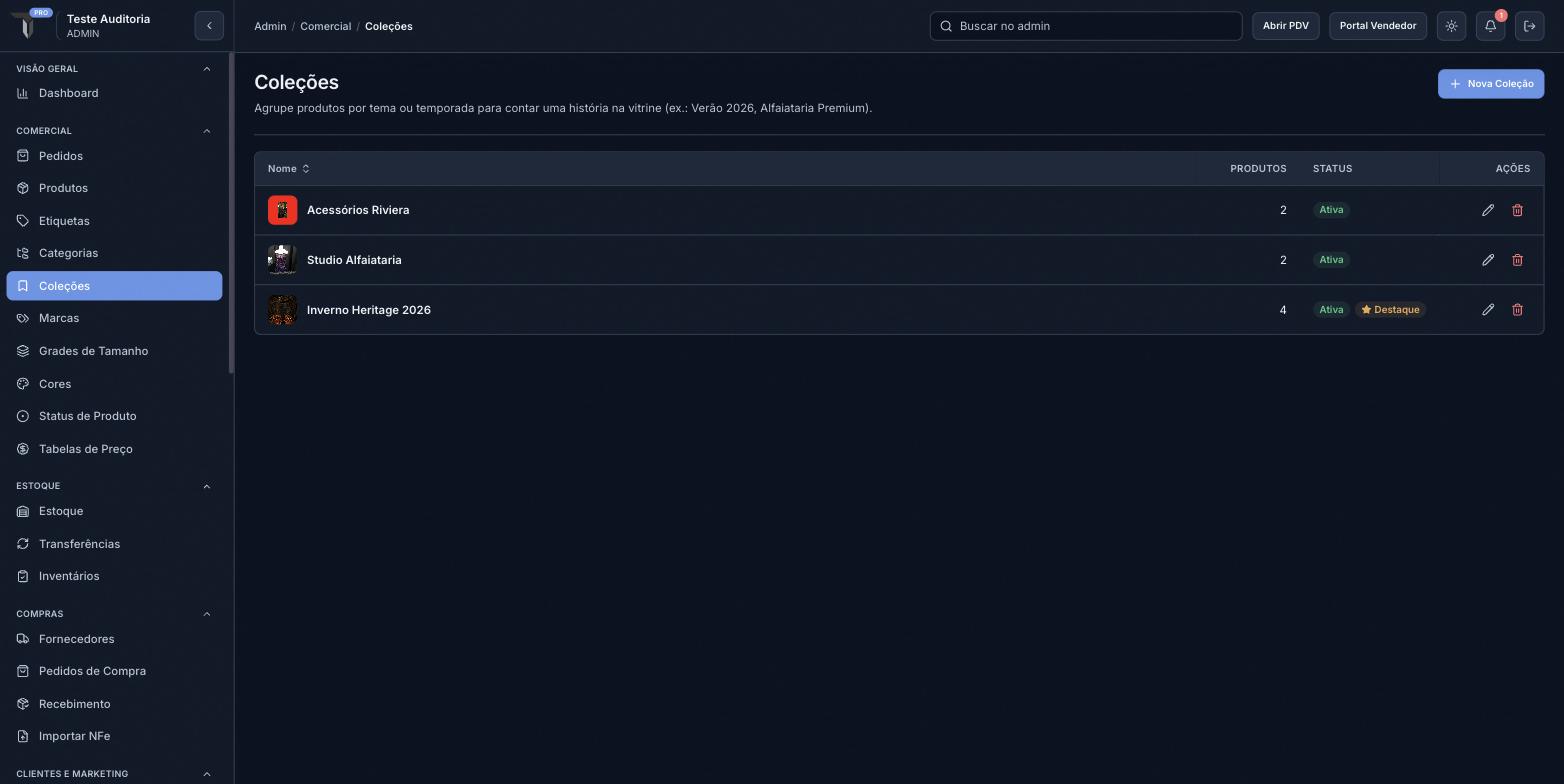The image size is (1564, 784).
Task: Focus the Buscar no admin search field
Action: [1086, 26]
